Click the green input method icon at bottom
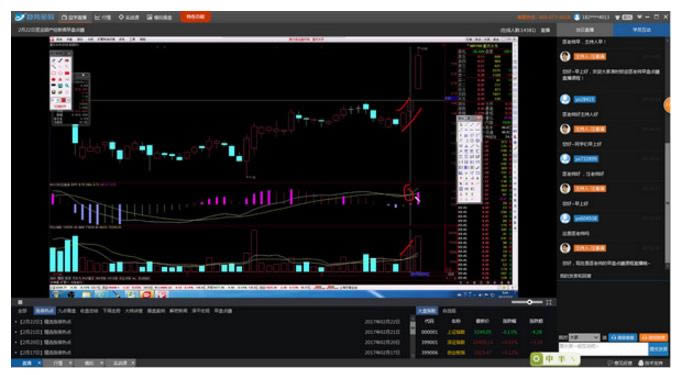This screenshot has width=679, height=375. (x=537, y=359)
